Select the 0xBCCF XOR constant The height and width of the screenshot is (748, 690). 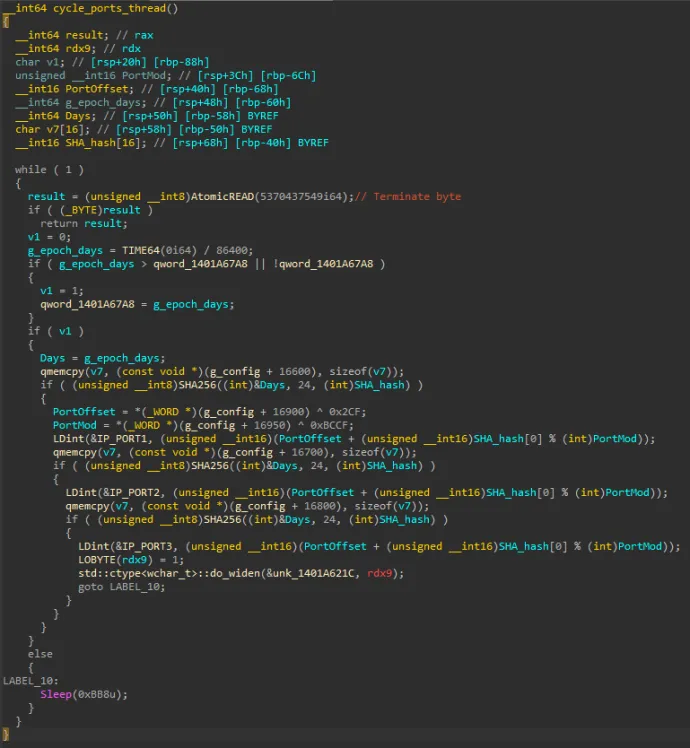(329, 426)
